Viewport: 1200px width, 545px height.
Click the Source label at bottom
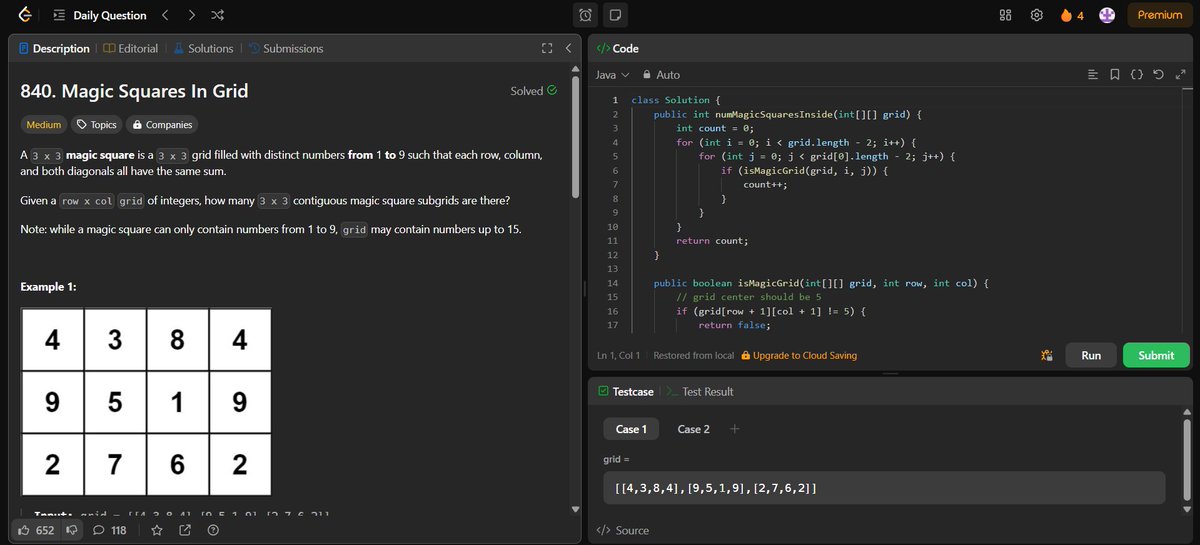coord(622,530)
